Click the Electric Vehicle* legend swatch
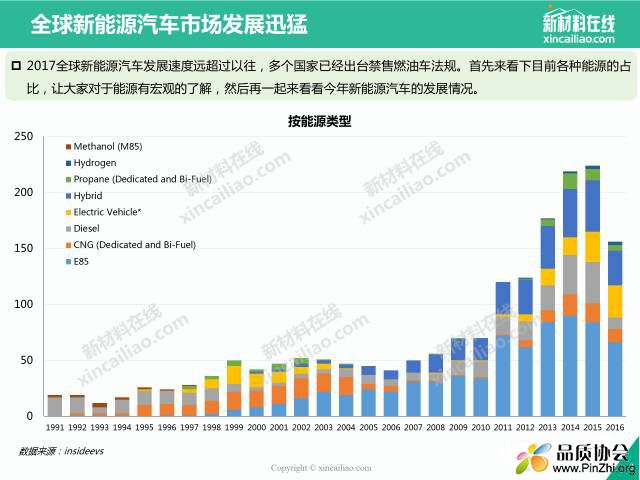The width and height of the screenshot is (640, 480). (69, 212)
